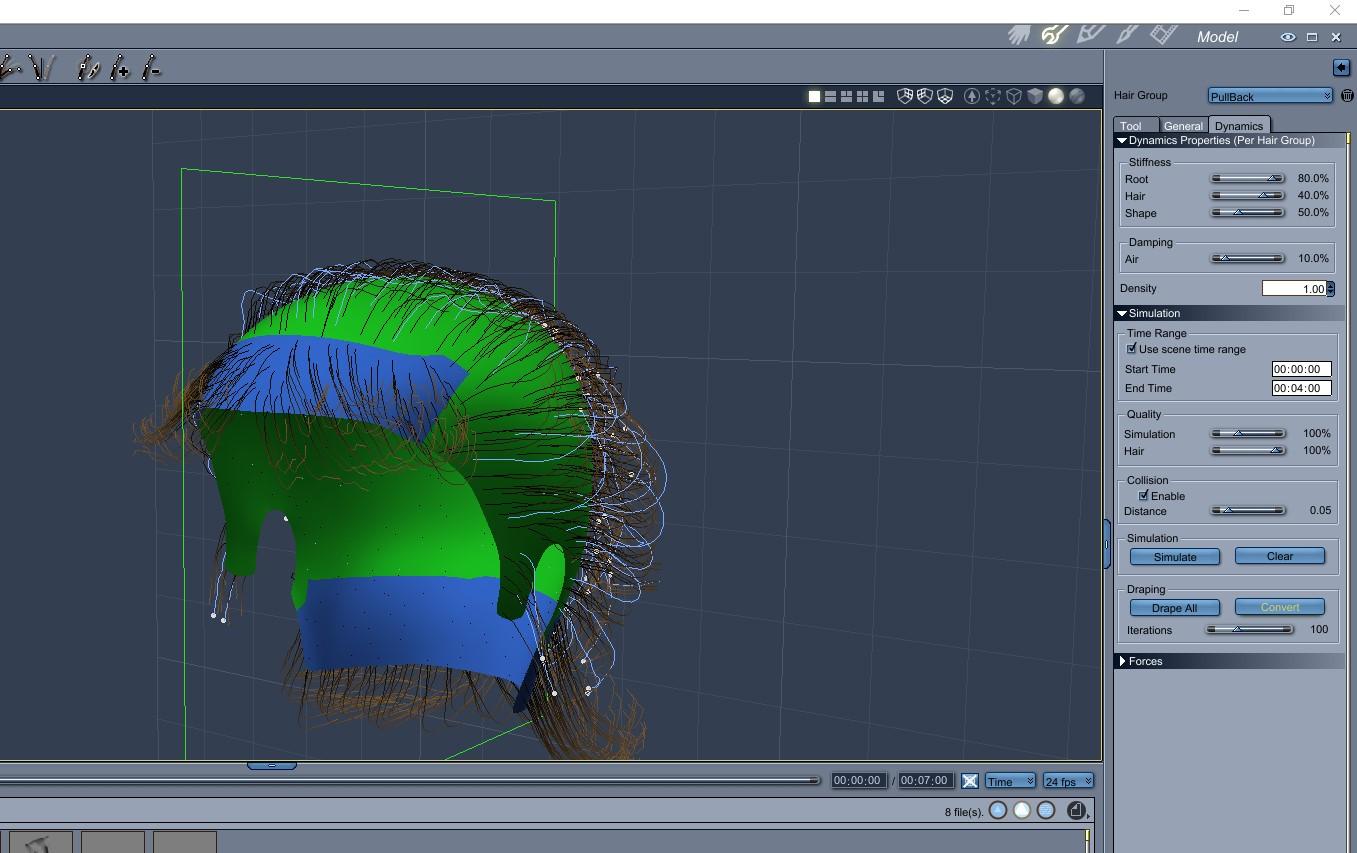Image resolution: width=1357 pixels, height=853 pixels.
Task: Collapse the Simulation section
Action: (1122, 313)
